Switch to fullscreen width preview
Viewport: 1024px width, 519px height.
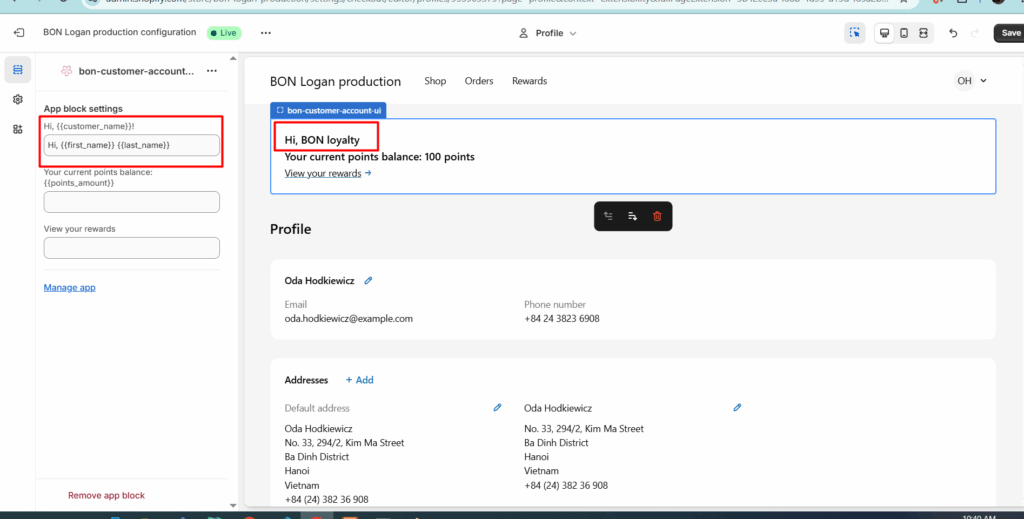coord(923,33)
